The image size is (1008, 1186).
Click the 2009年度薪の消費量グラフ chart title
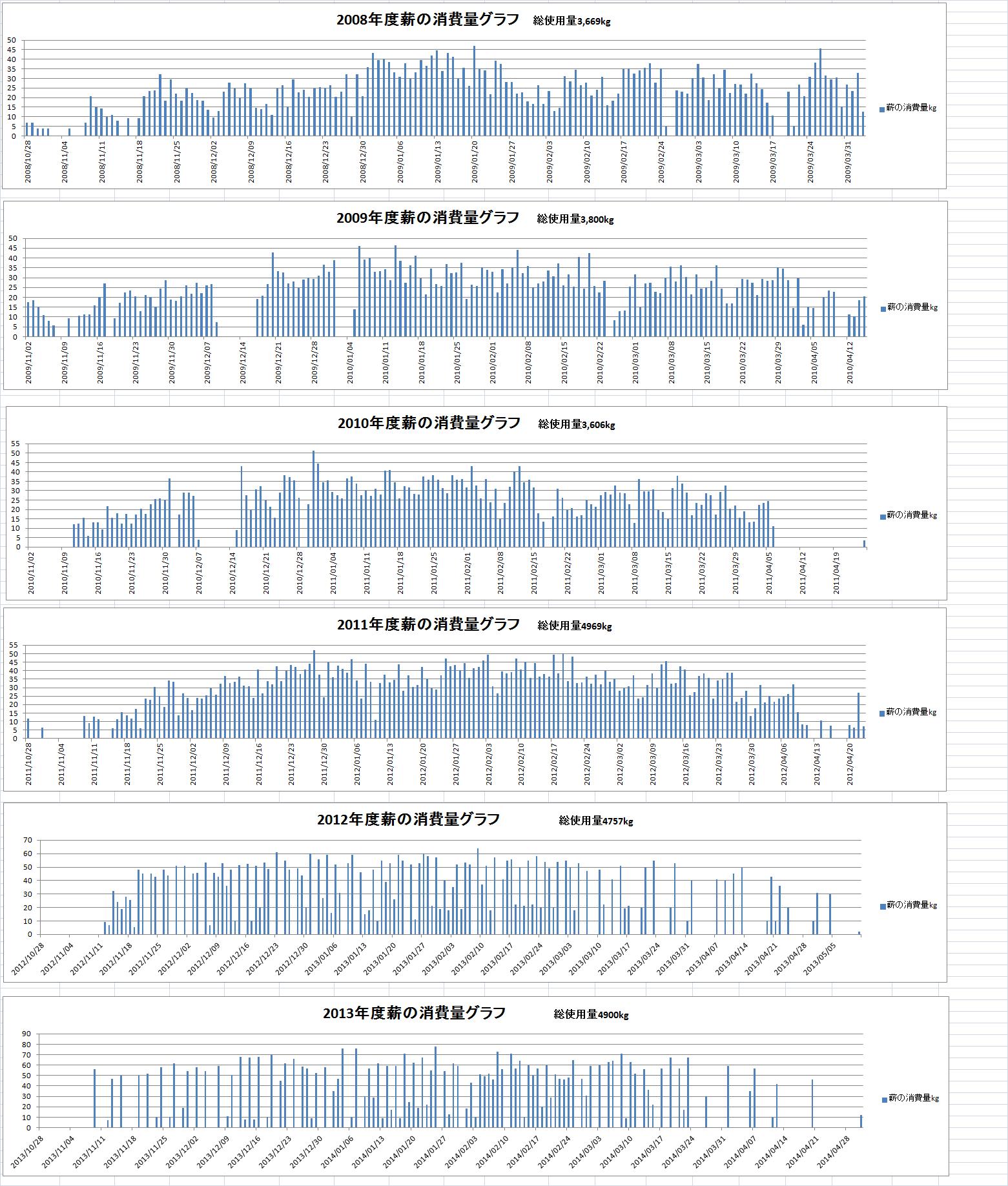click(427, 218)
